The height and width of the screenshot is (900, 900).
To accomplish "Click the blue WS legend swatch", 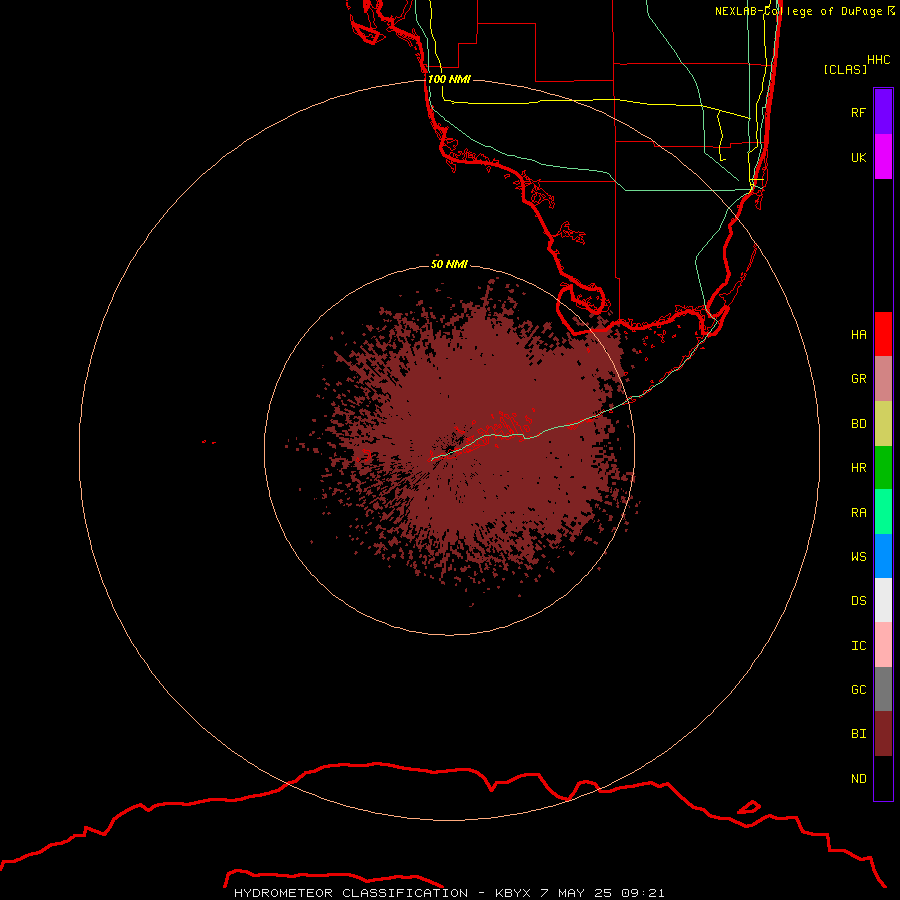I will click(x=883, y=556).
